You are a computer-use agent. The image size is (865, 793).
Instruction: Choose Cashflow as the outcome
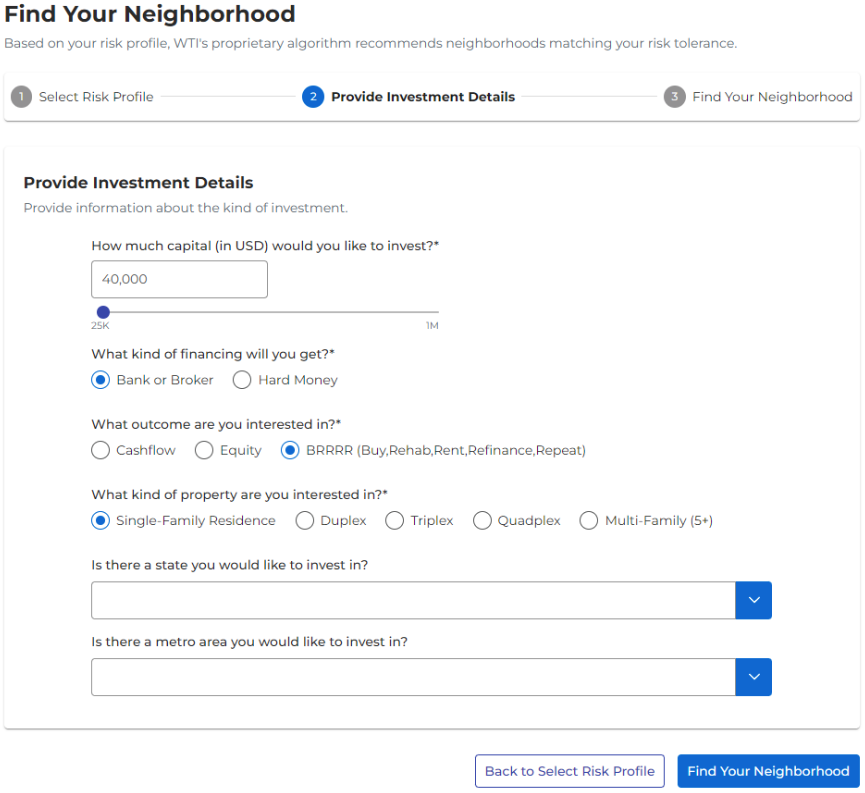tap(100, 450)
